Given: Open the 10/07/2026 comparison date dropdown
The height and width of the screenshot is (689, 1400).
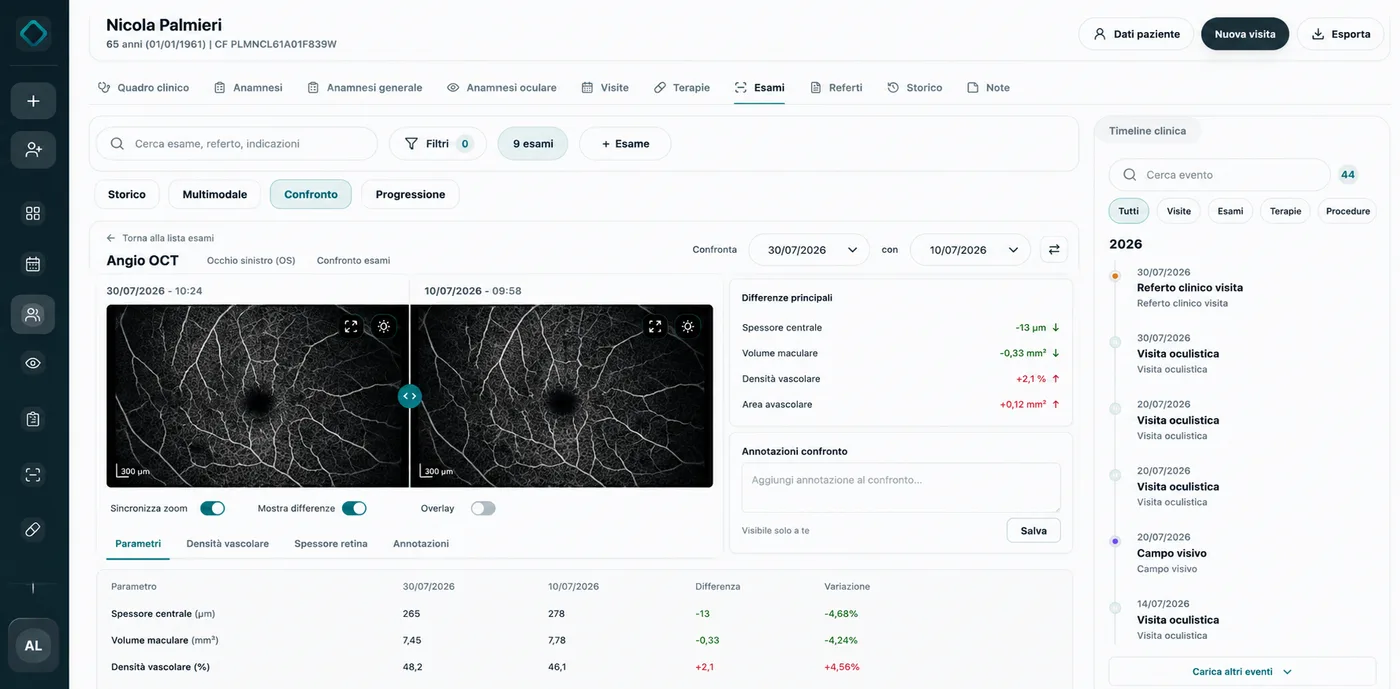Looking at the screenshot, I should point(970,250).
